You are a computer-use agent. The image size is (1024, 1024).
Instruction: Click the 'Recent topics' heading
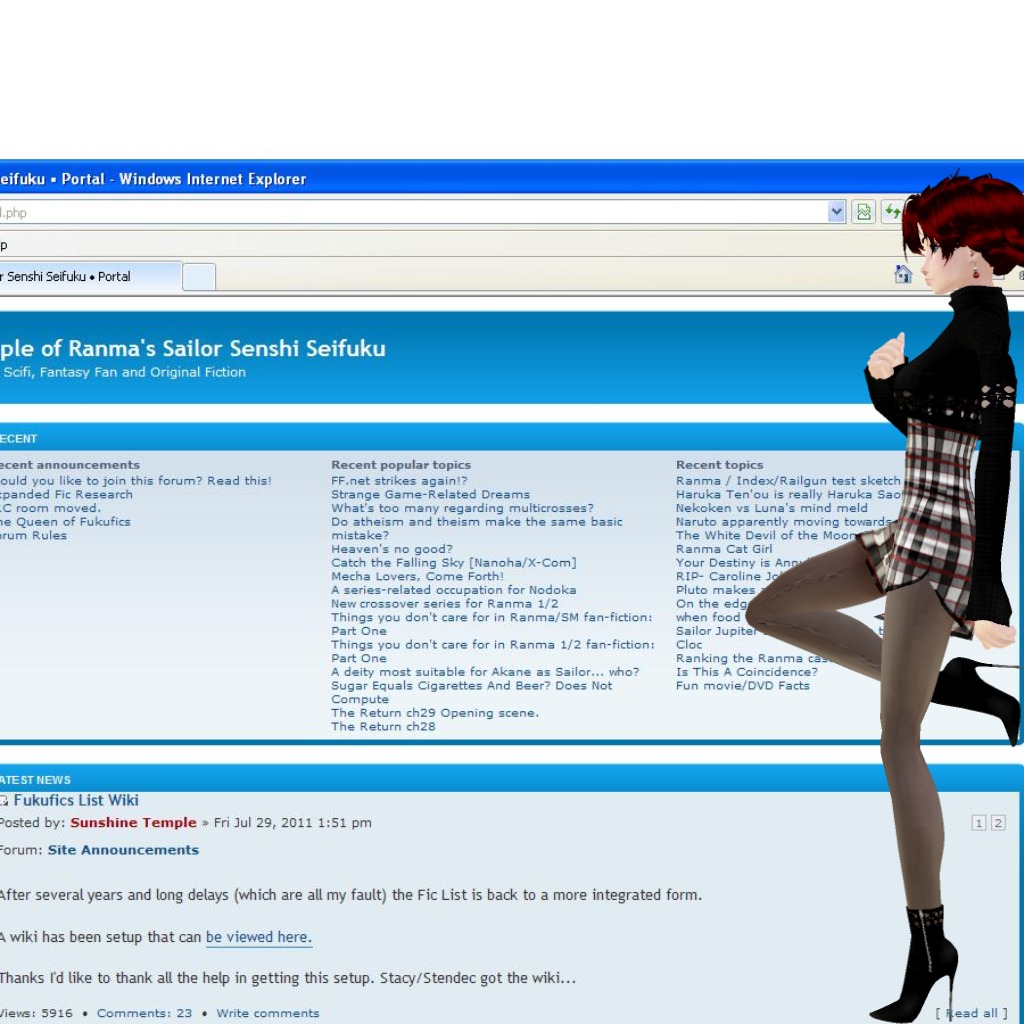pyautogui.click(x=719, y=465)
